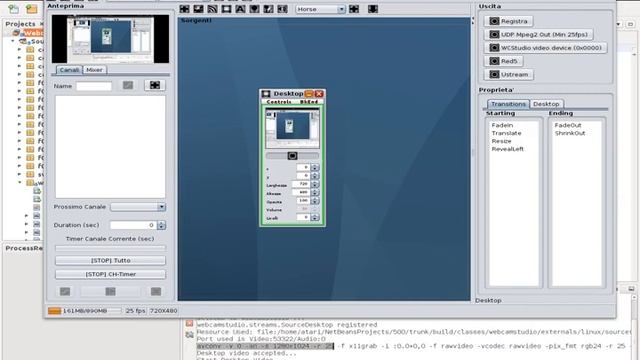Click the 25 fps status entry
Image resolution: width=640 pixels, height=360 pixels.
135,311
